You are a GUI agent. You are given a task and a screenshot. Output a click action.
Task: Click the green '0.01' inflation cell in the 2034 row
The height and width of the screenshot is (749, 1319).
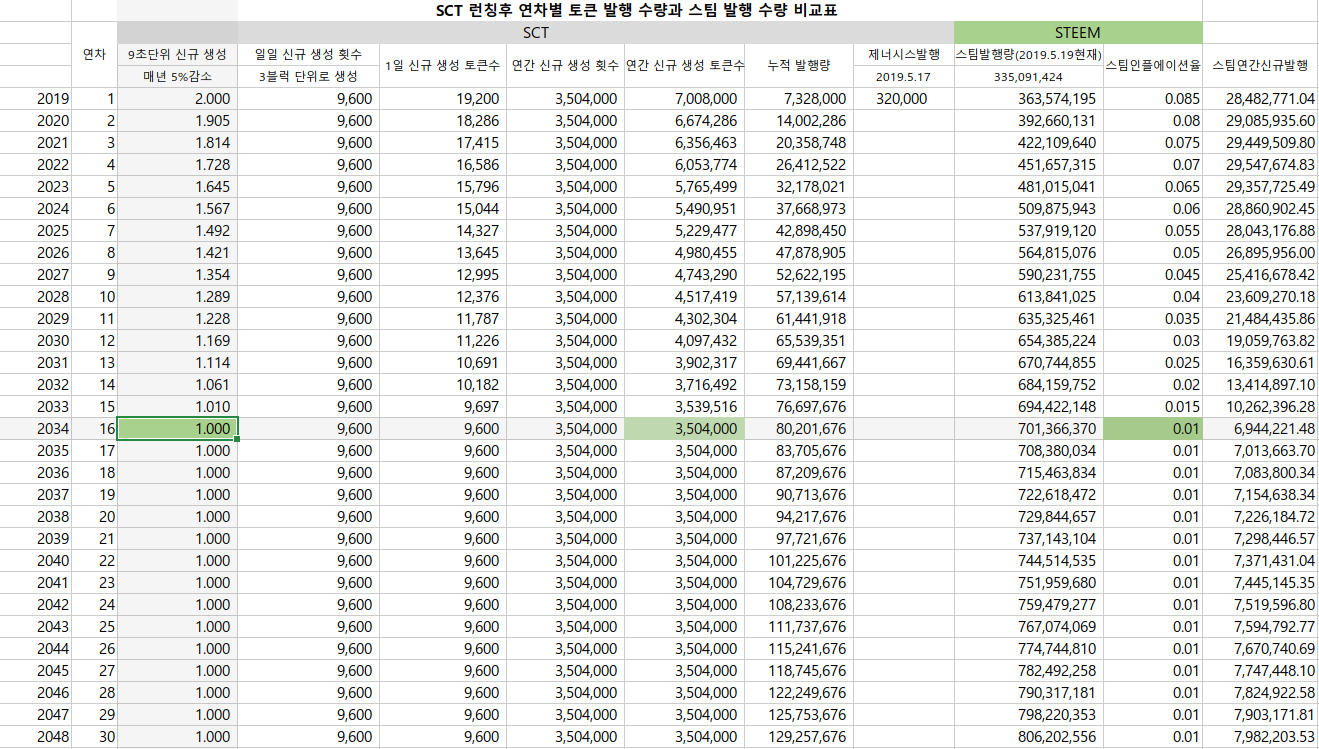(1152, 429)
